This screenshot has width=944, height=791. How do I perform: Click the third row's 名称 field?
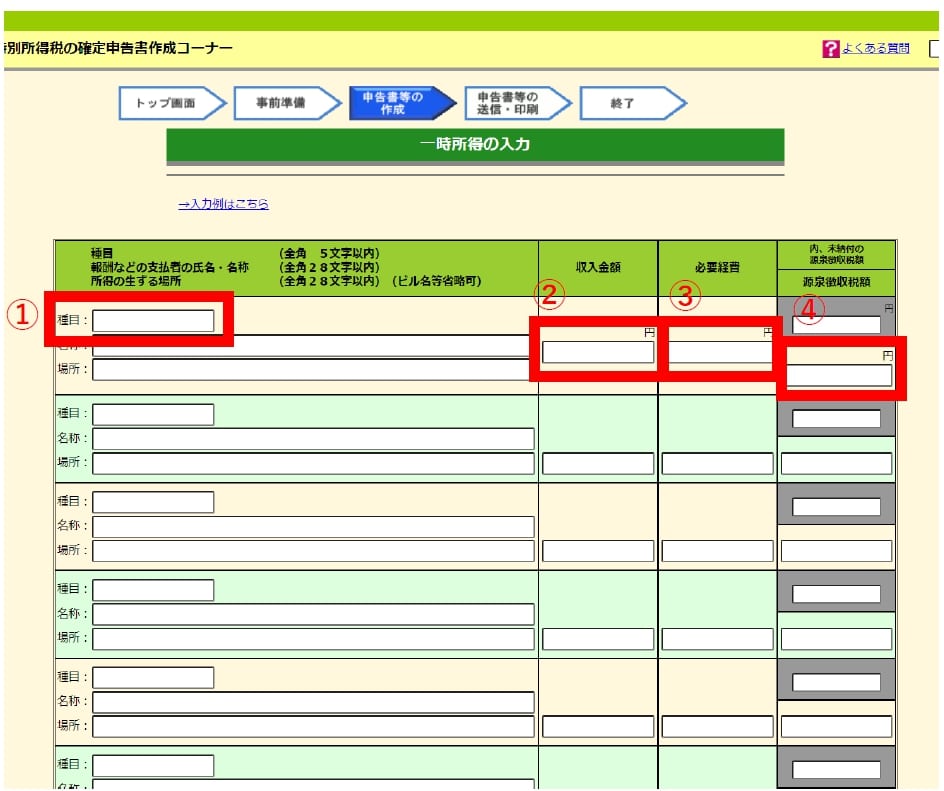click(x=313, y=527)
